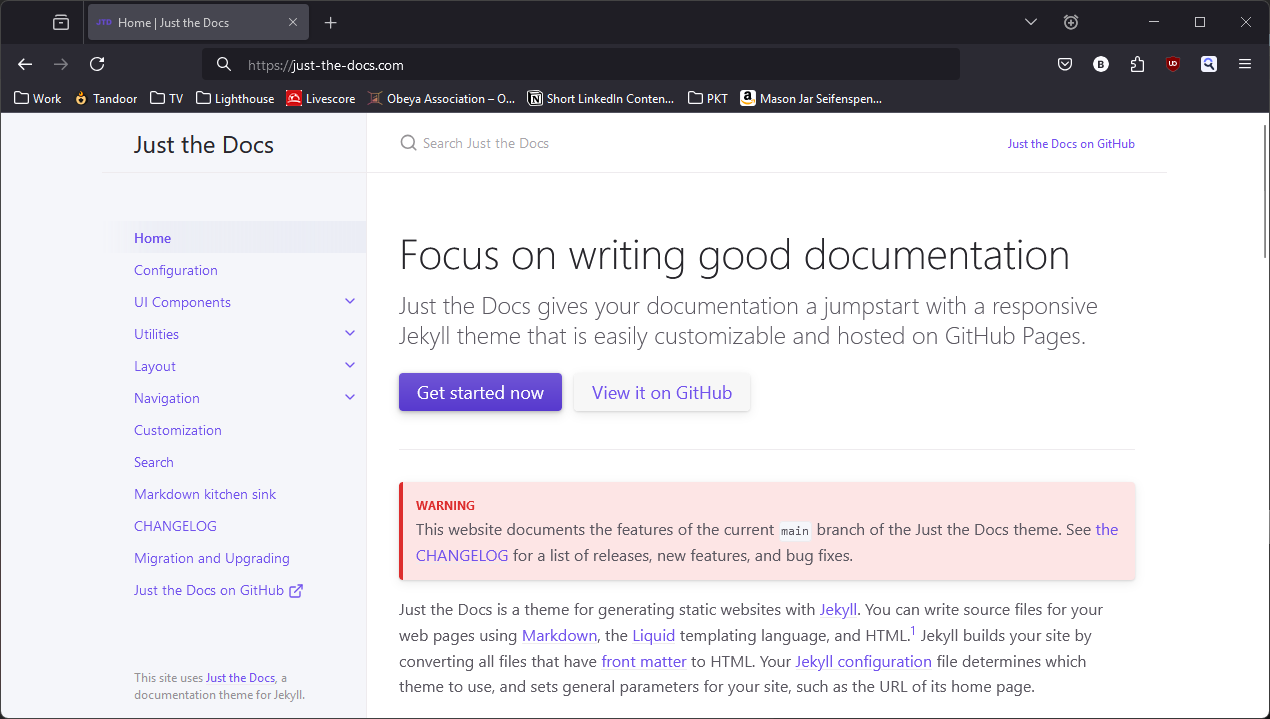Expand the Layout chevron
Screen dimensions: 1270x719
coord(350,366)
